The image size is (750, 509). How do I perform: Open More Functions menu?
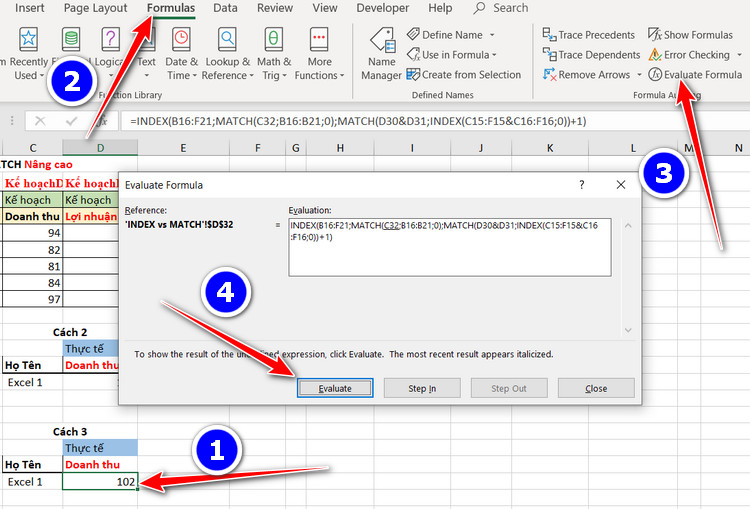319,54
